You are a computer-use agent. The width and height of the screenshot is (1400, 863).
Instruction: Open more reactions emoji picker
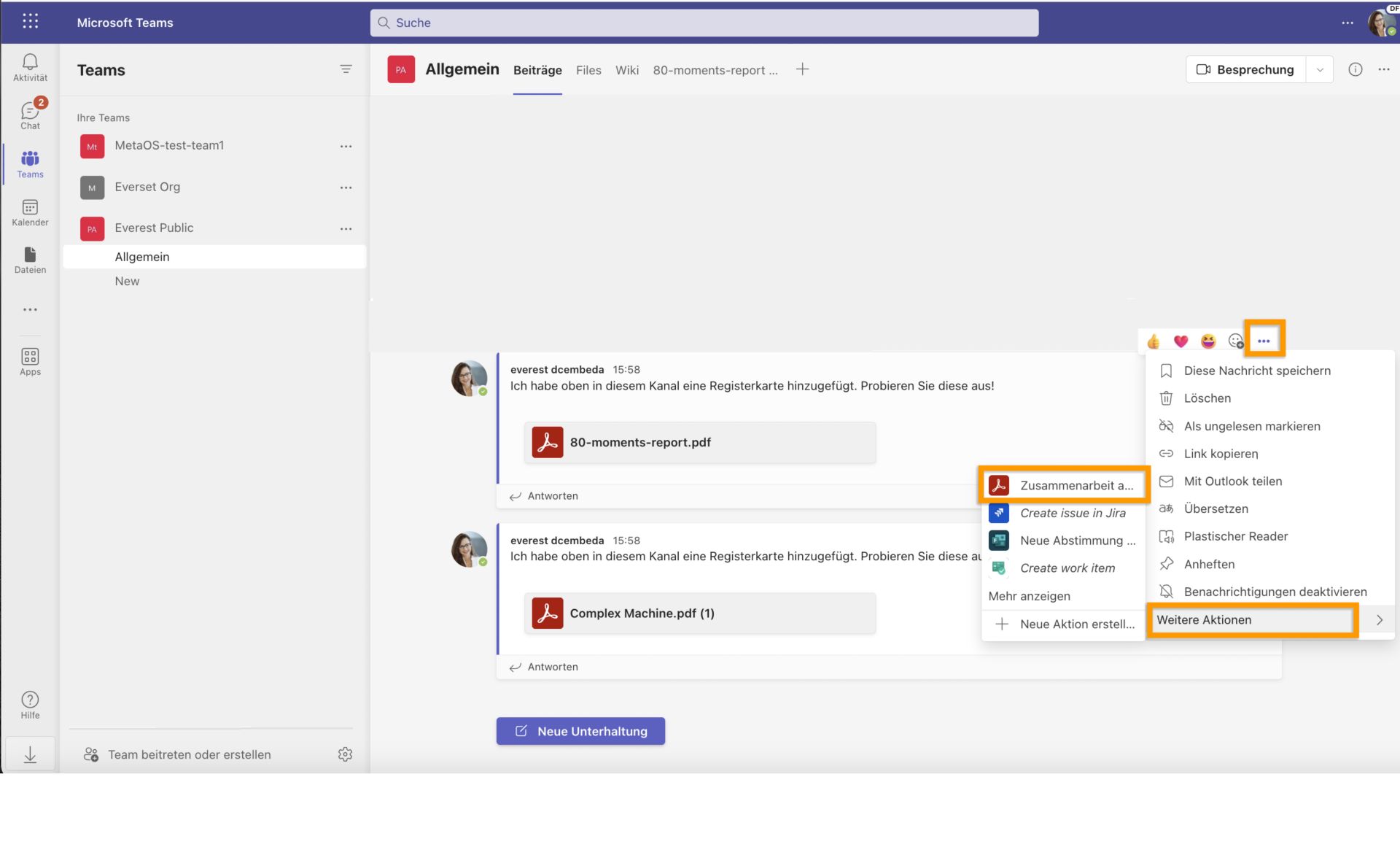click(1235, 341)
